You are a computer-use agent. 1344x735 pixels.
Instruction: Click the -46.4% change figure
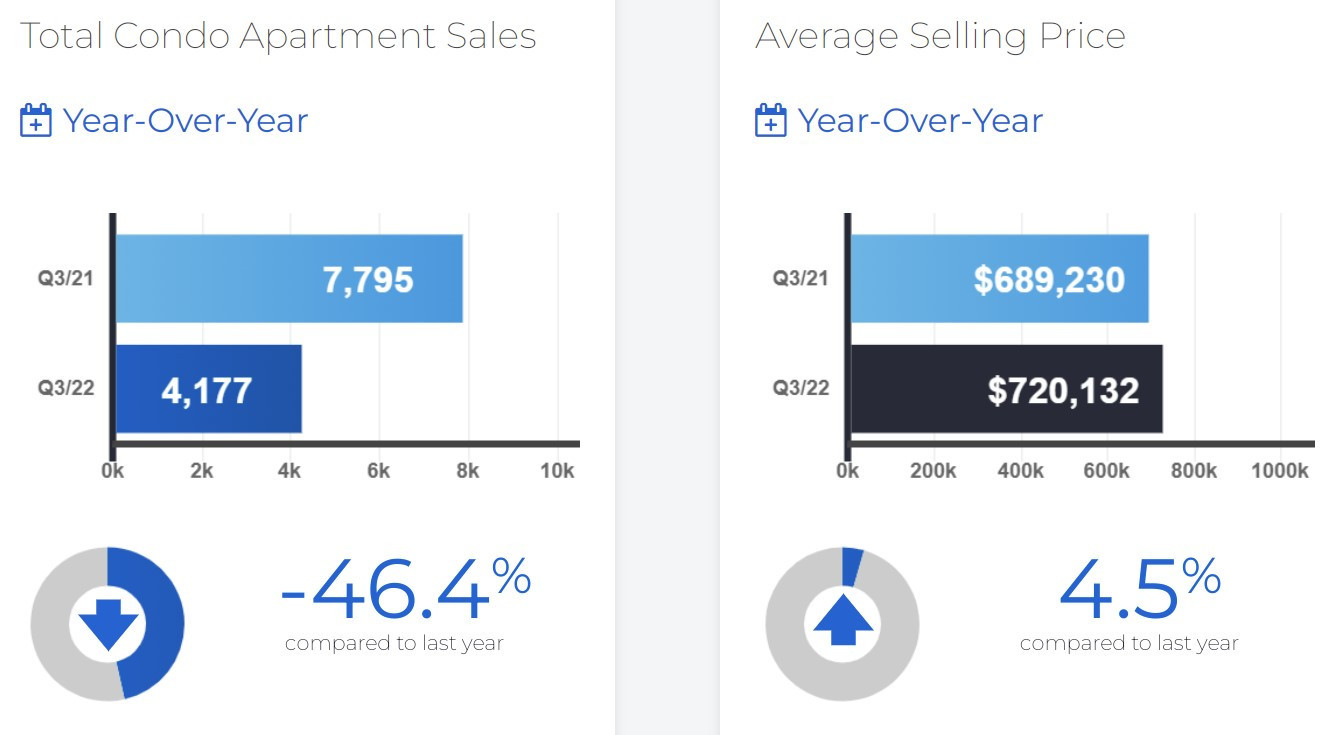(405, 592)
